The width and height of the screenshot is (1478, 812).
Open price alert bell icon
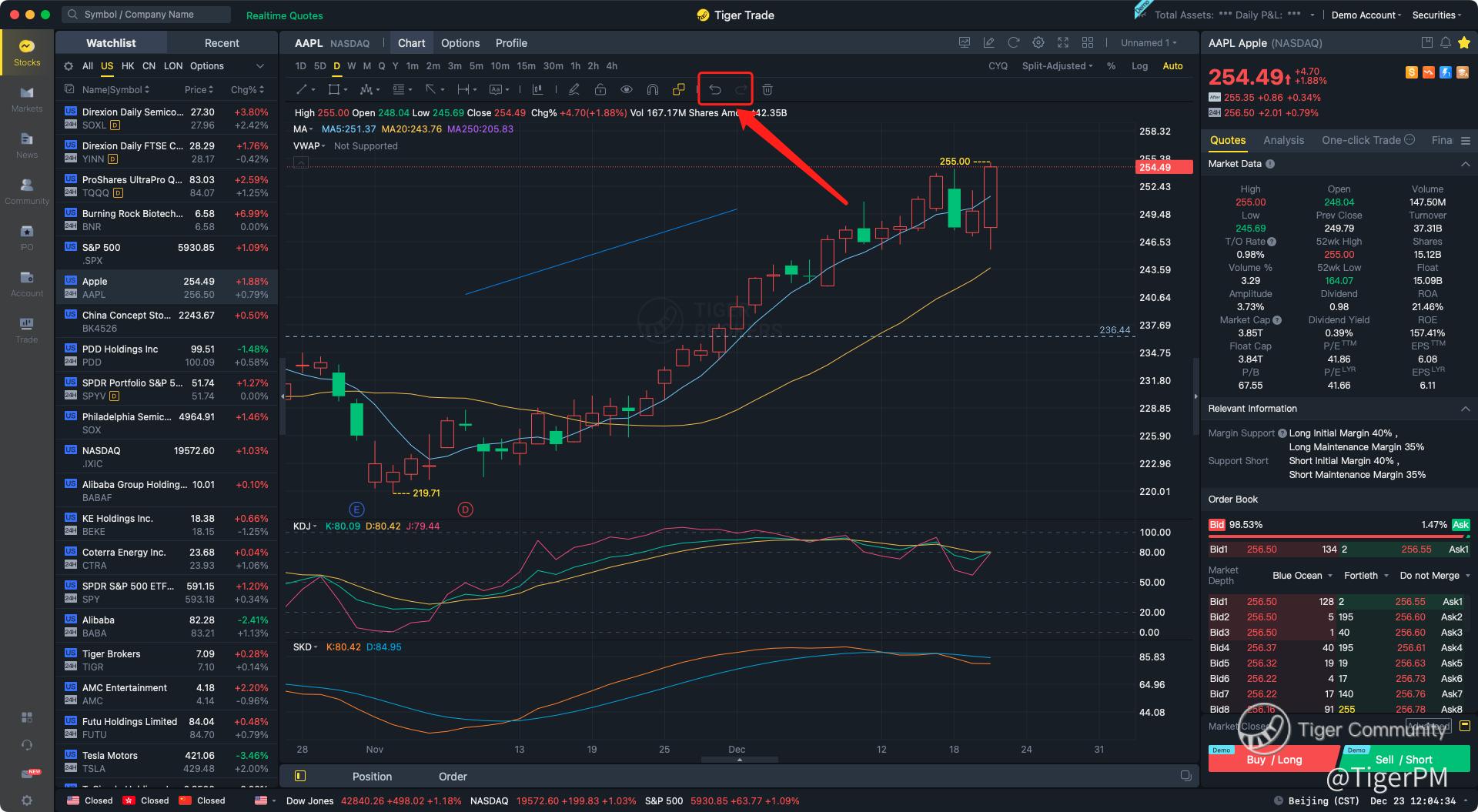1445,43
